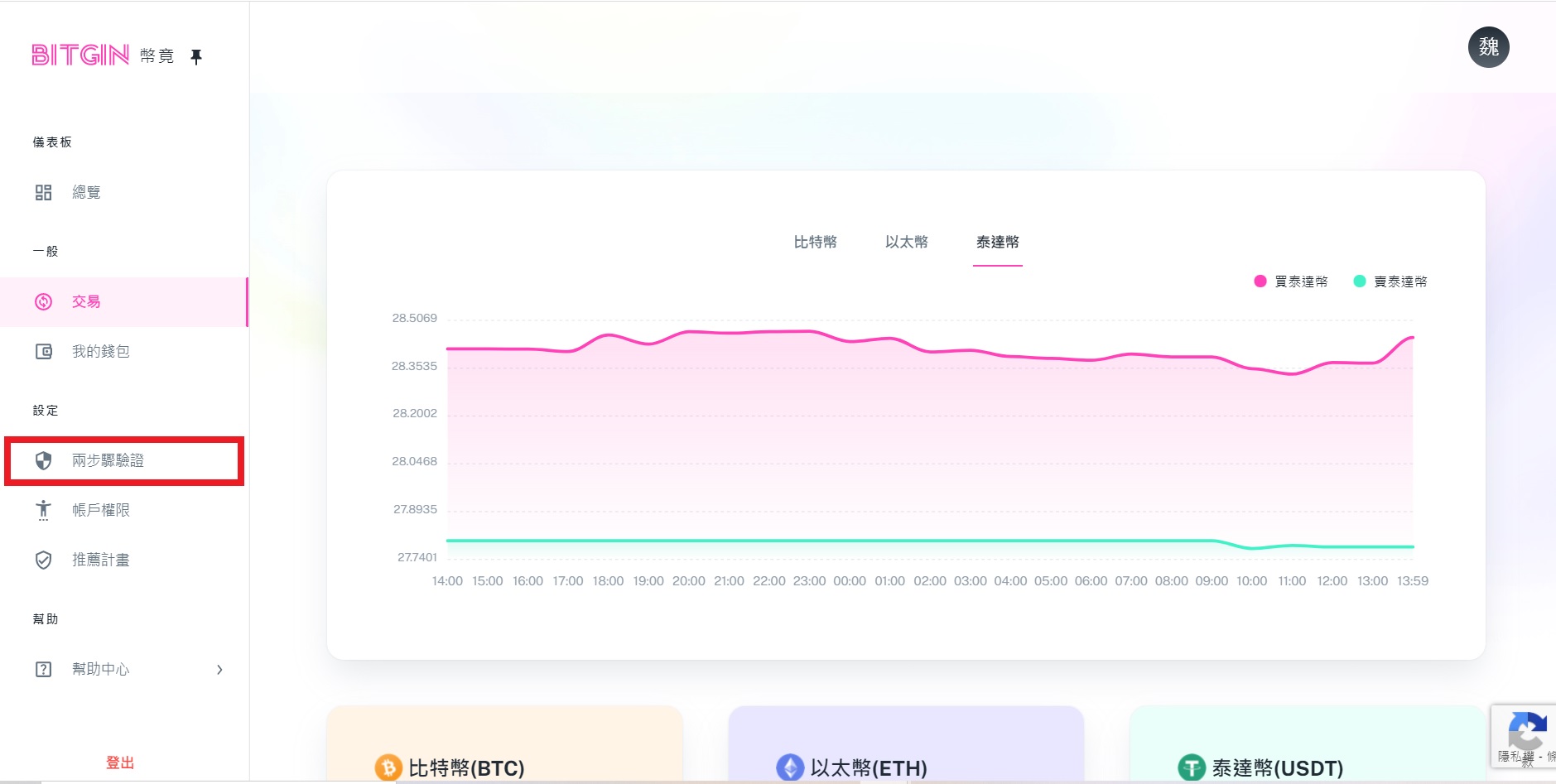Open the 比特幣(BTC) card
Image resolution: width=1556 pixels, height=784 pixels.
(x=505, y=745)
